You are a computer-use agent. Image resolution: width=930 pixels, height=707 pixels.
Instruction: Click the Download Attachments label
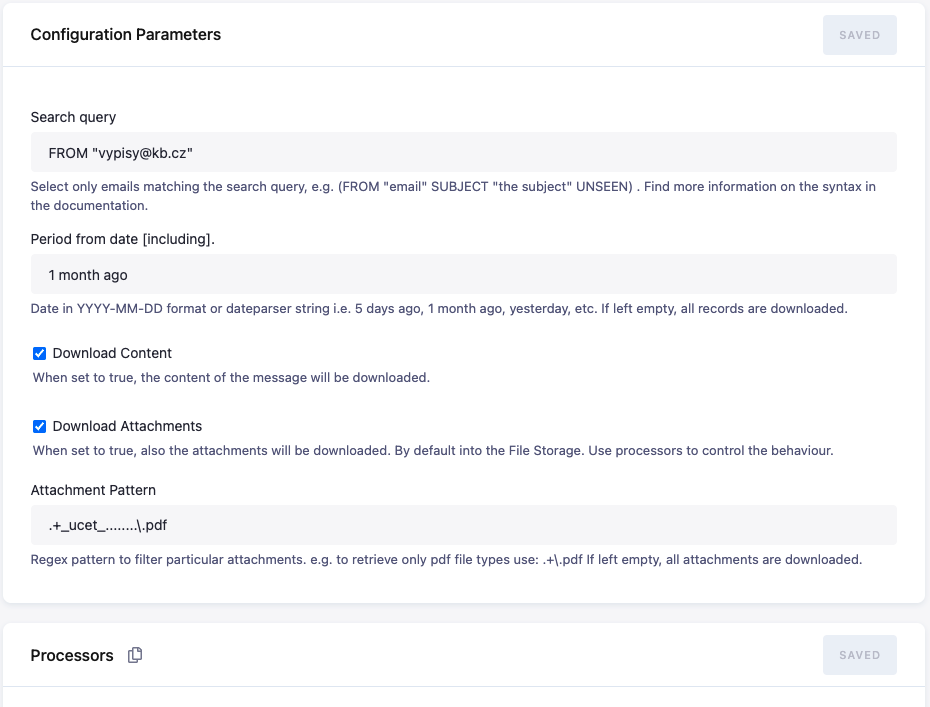(x=128, y=426)
